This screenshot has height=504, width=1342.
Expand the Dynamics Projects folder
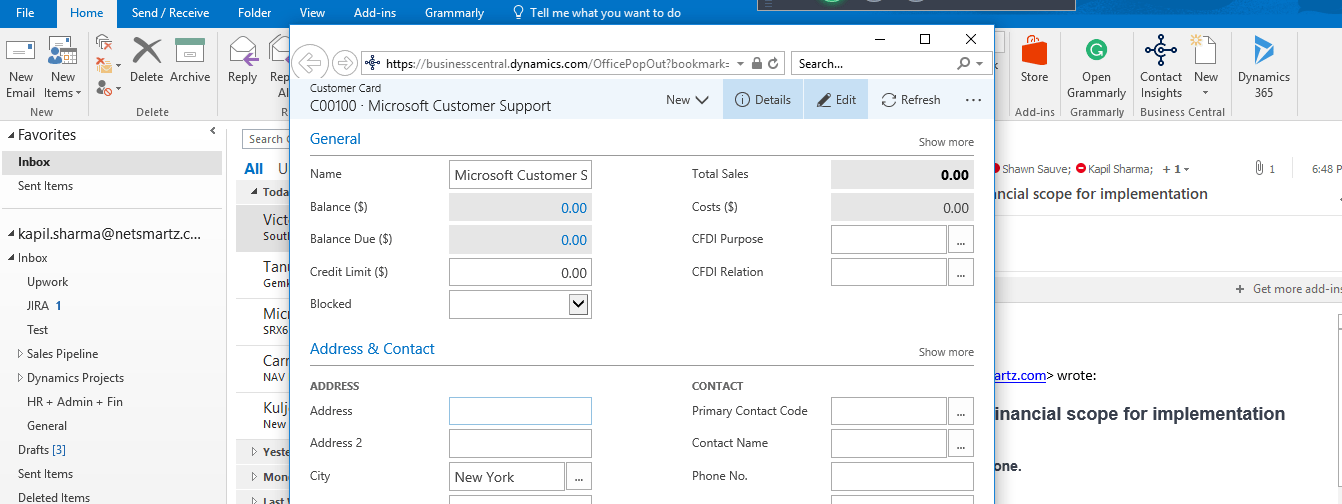pos(21,378)
